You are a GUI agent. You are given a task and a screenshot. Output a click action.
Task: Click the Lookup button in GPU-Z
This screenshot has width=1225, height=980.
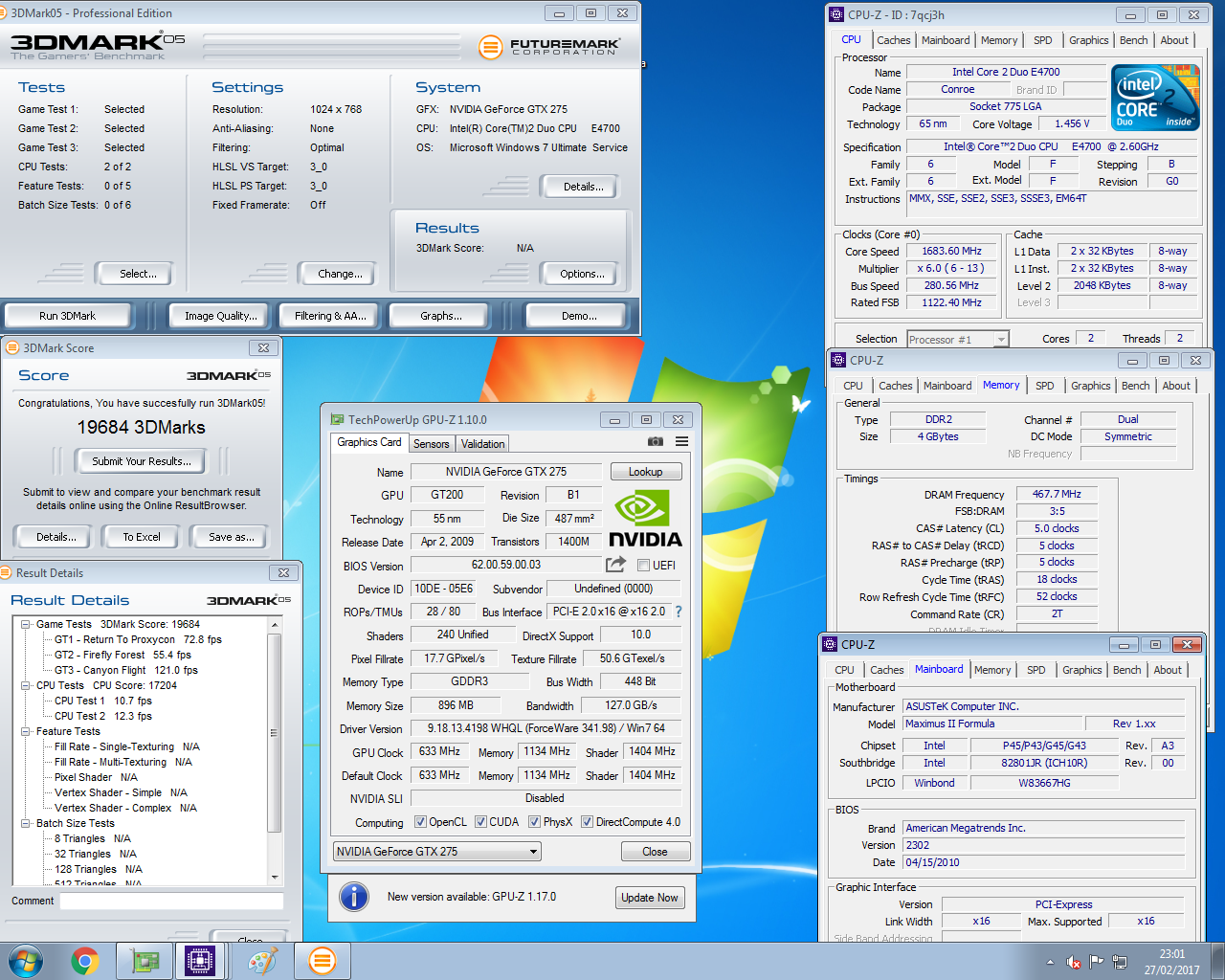(645, 472)
